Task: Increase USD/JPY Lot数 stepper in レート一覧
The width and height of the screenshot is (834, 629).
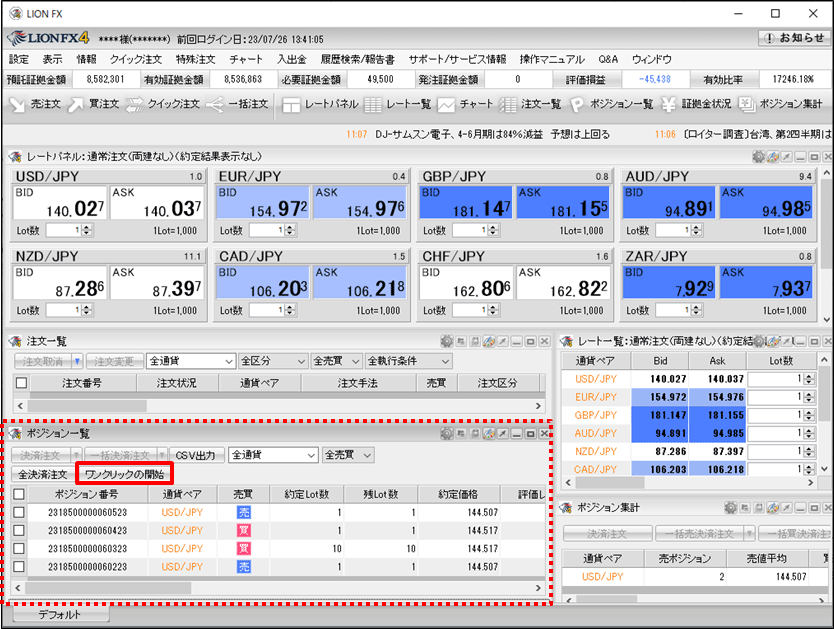Action: tap(810, 376)
